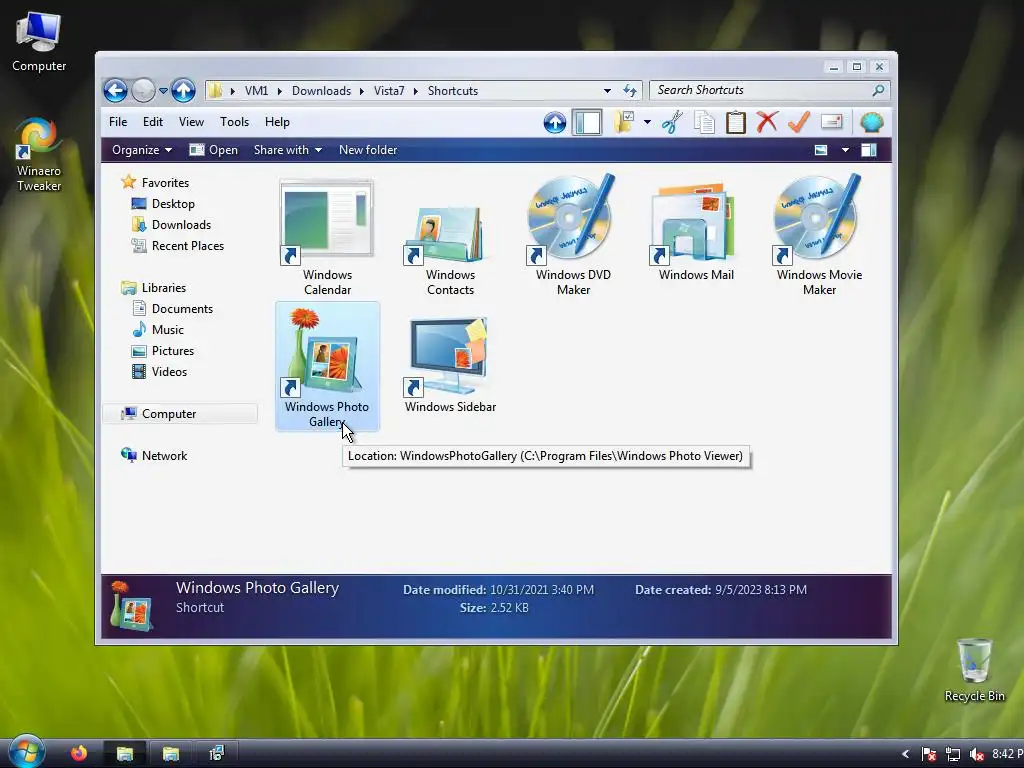The height and width of the screenshot is (768, 1024).
Task: Click the Email envelope toolbar icon
Action: pyautogui.click(x=831, y=122)
